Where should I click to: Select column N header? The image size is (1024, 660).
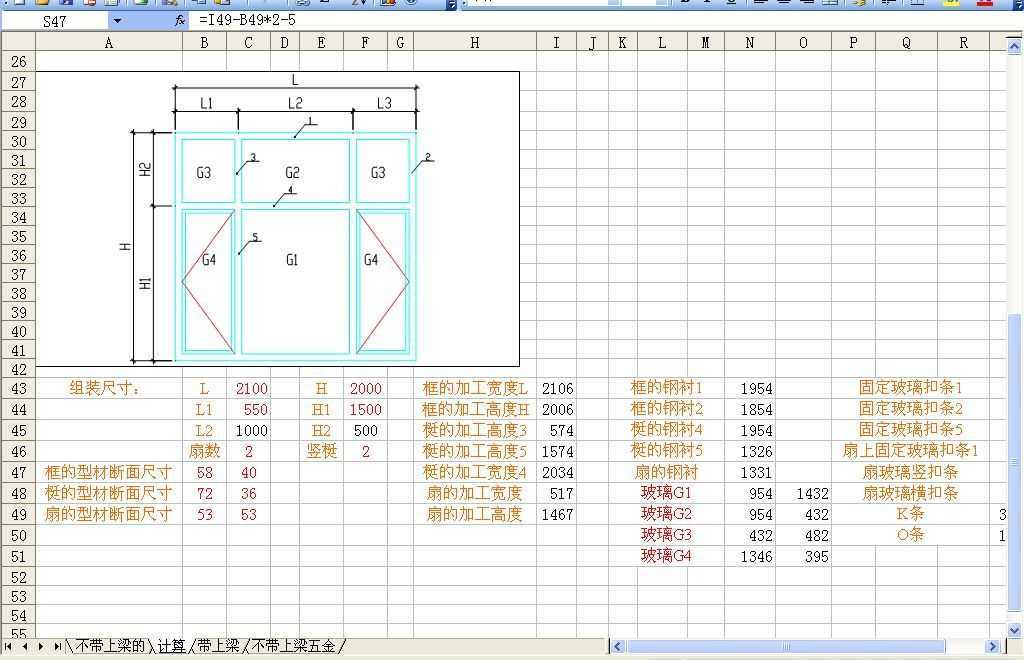[x=750, y=42]
